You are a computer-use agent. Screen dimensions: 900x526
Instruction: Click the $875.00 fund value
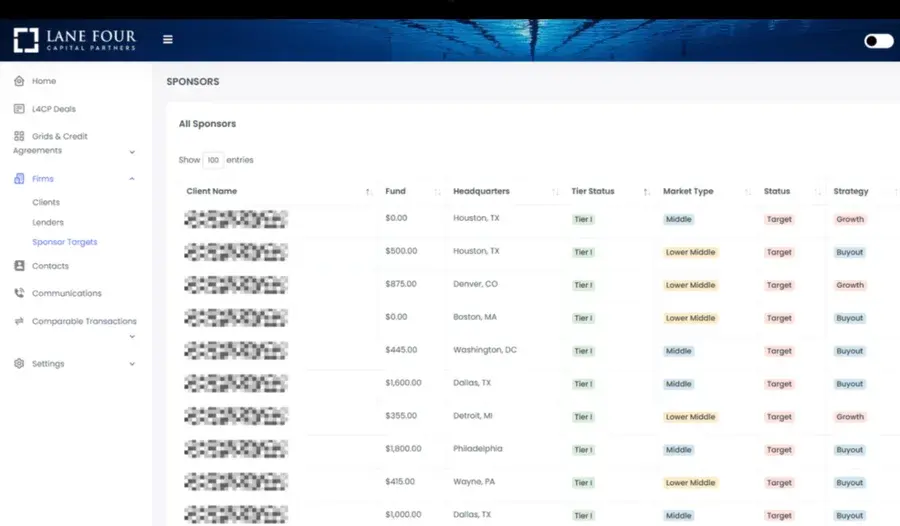401,284
